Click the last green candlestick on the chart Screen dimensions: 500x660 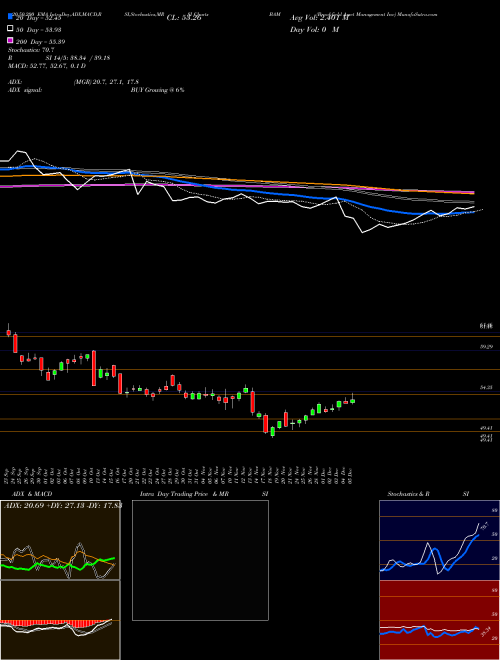tap(353, 401)
